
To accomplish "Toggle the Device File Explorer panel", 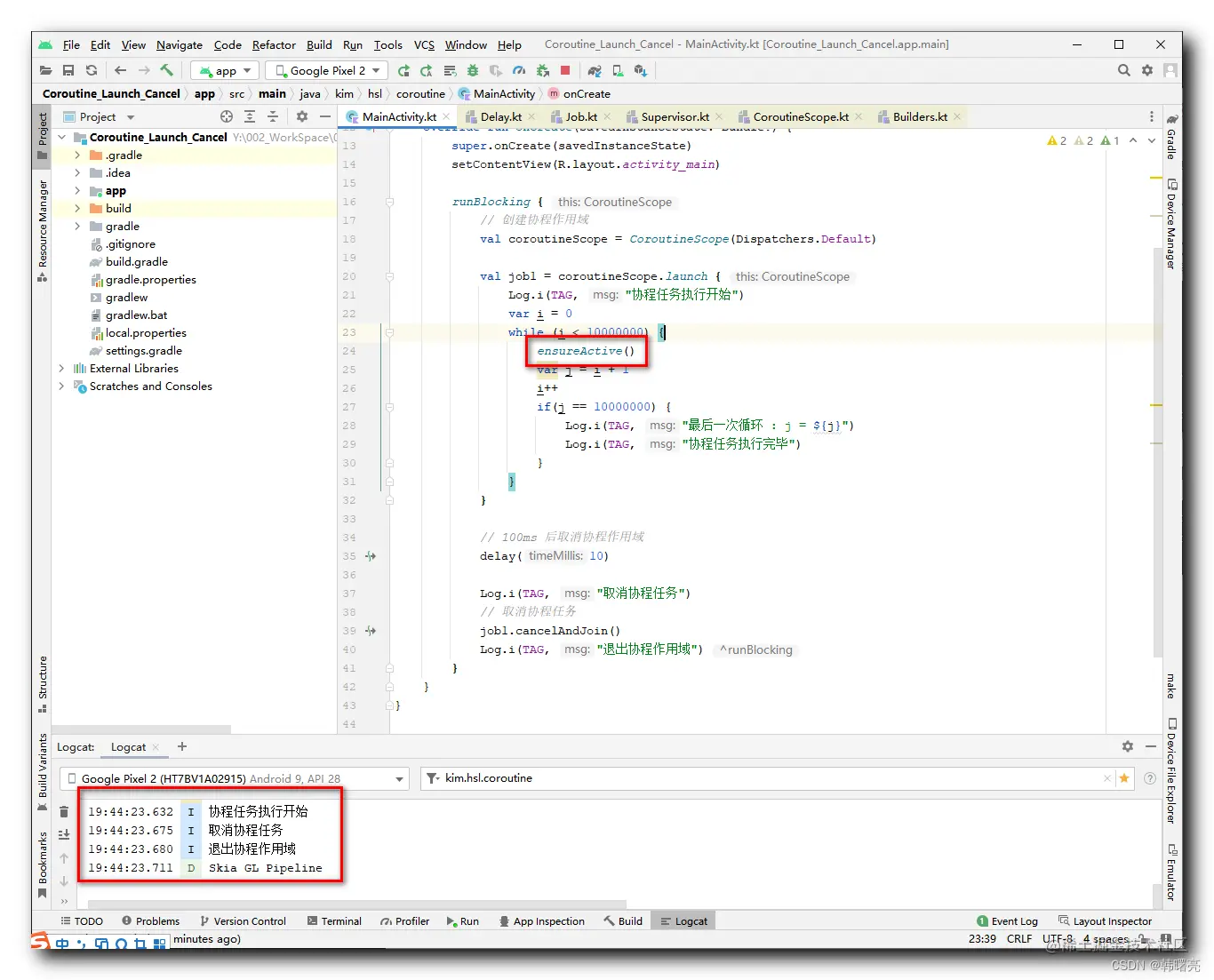I will (x=1171, y=771).
